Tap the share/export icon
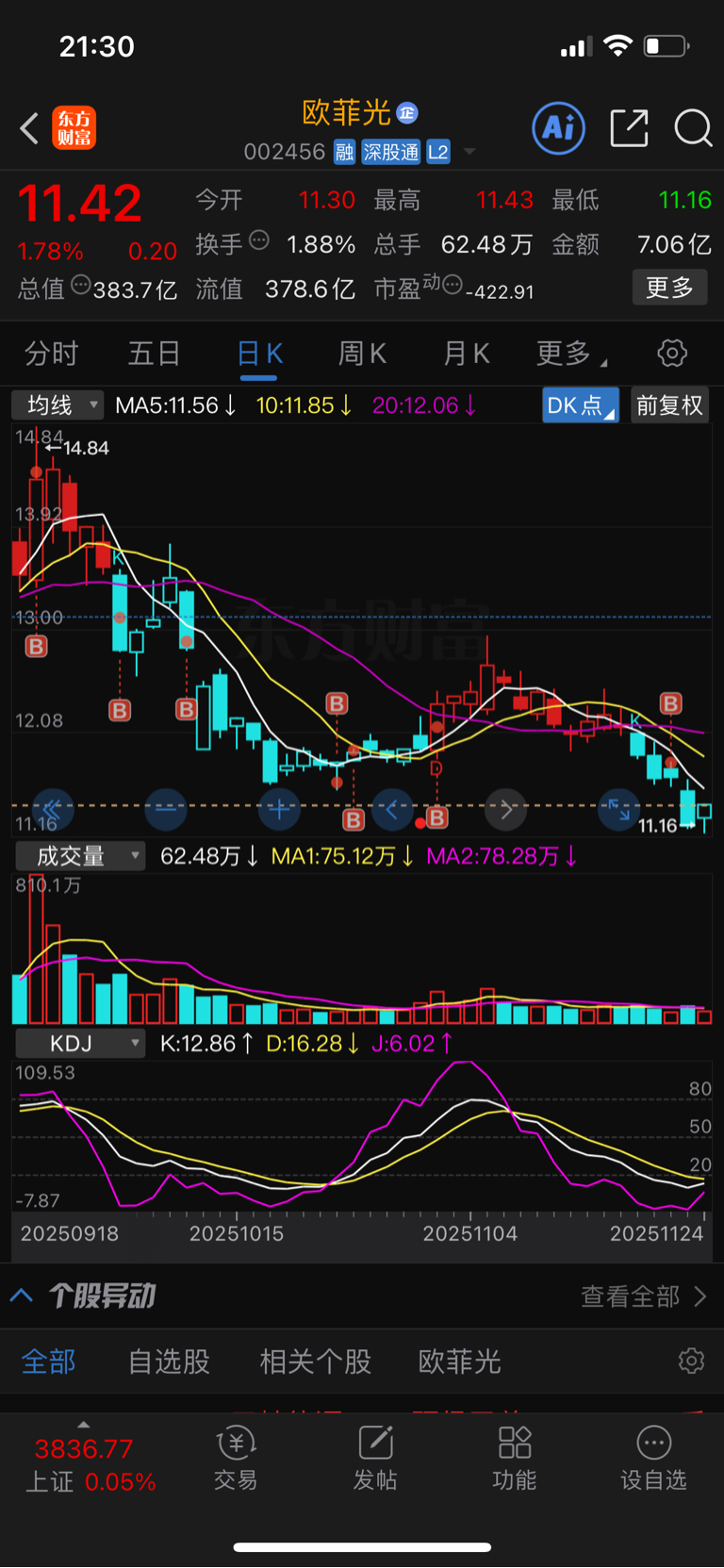The height and width of the screenshot is (1568, 724). (629, 128)
